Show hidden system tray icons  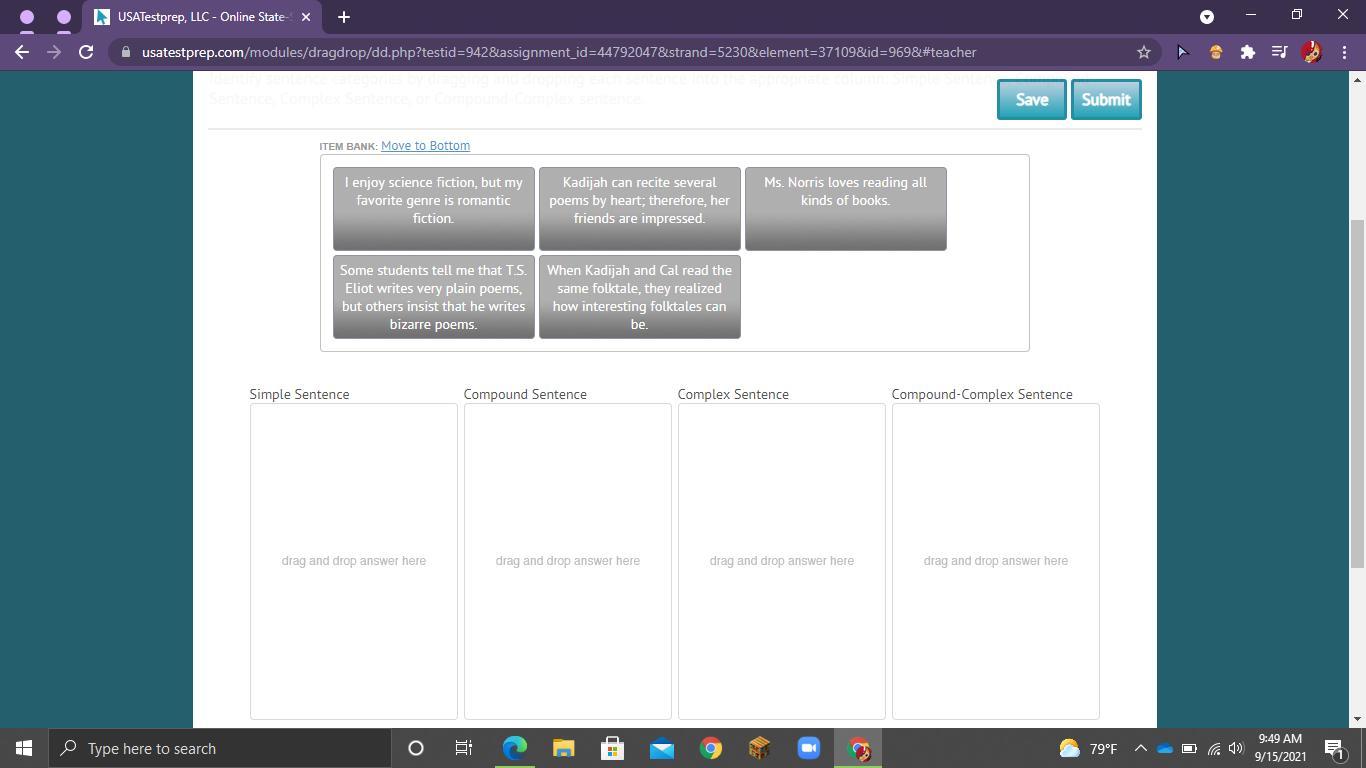click(1140, 748)
